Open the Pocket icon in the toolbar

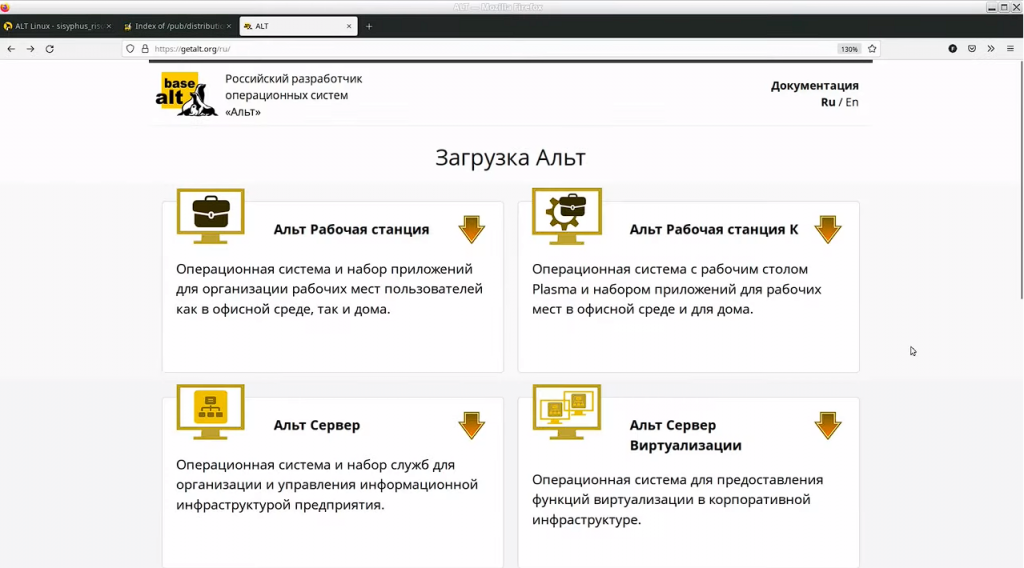pos(972,49)
